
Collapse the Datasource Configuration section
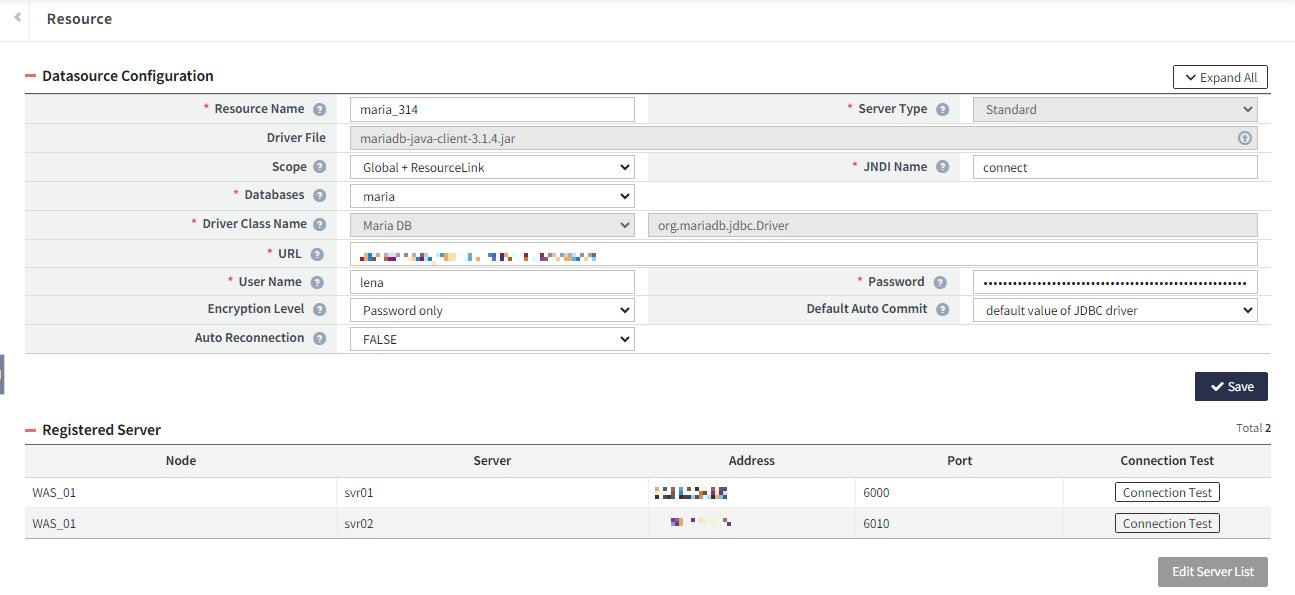click(31, 75)
